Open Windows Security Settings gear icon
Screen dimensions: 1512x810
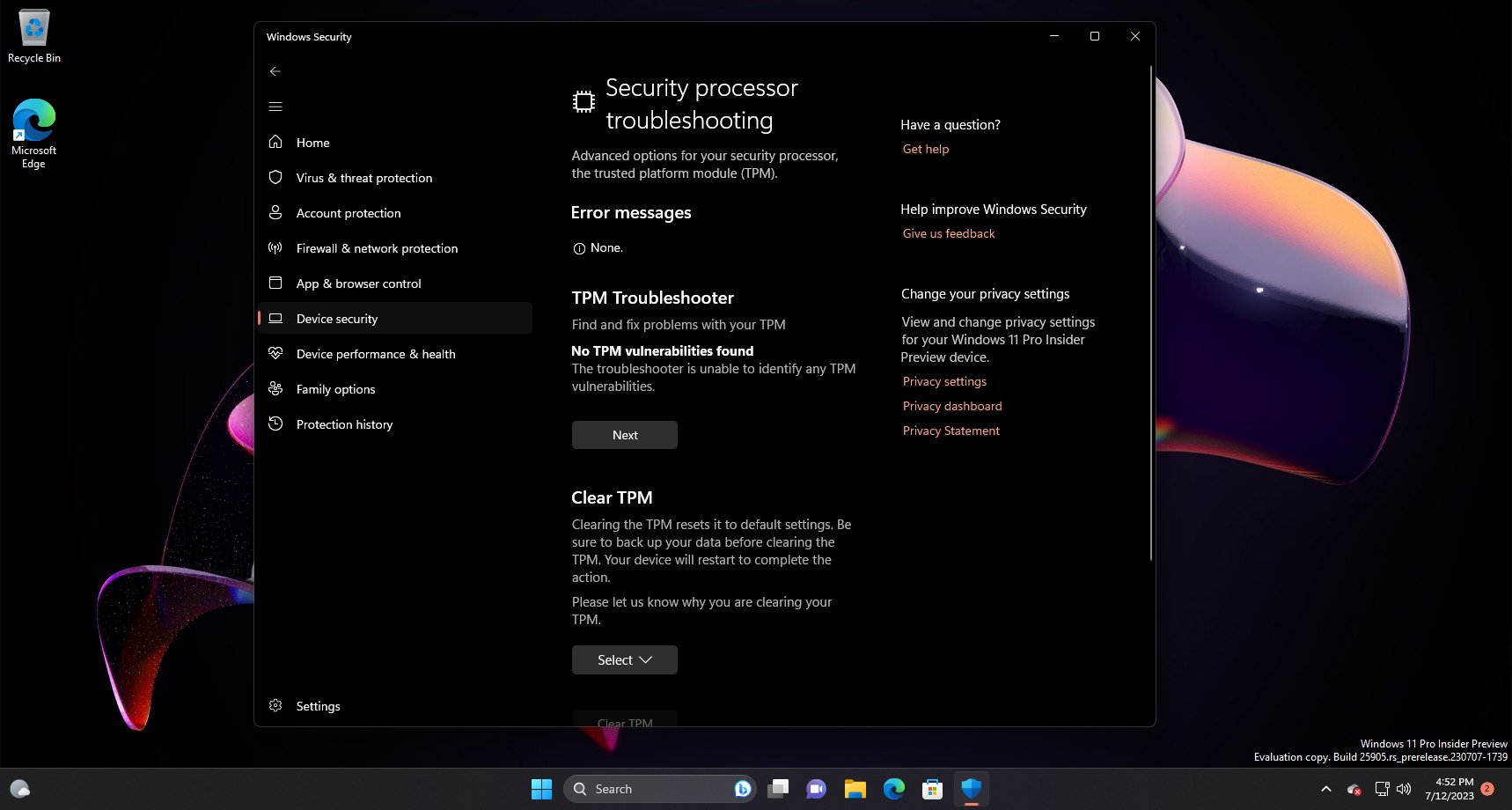pyautogui.click(x=275, y=705)
